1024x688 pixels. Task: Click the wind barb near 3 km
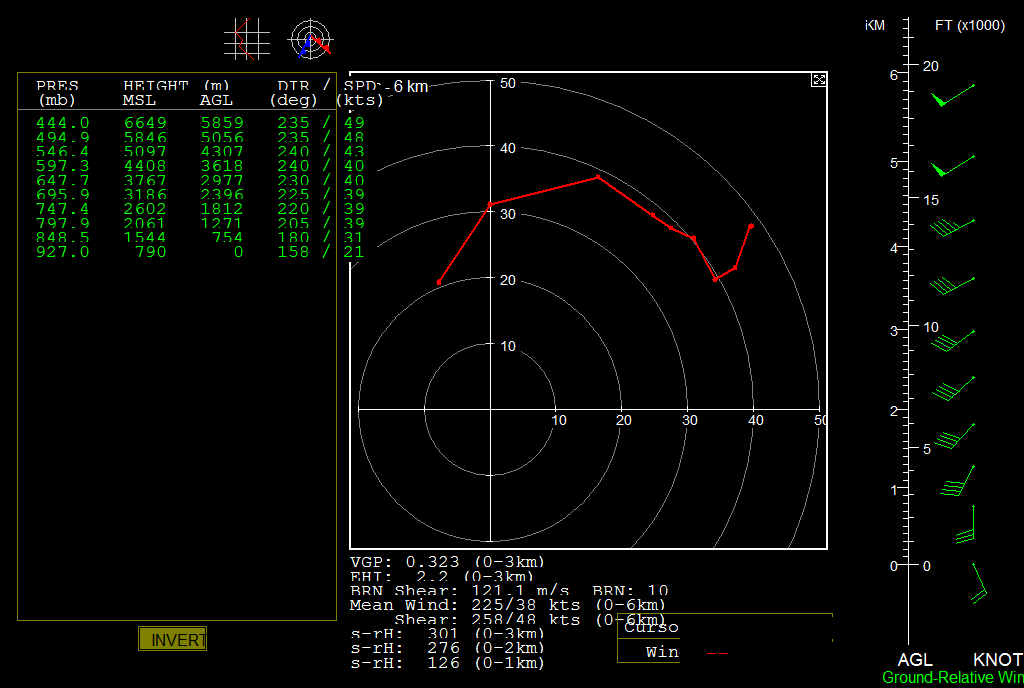[953, 341]
